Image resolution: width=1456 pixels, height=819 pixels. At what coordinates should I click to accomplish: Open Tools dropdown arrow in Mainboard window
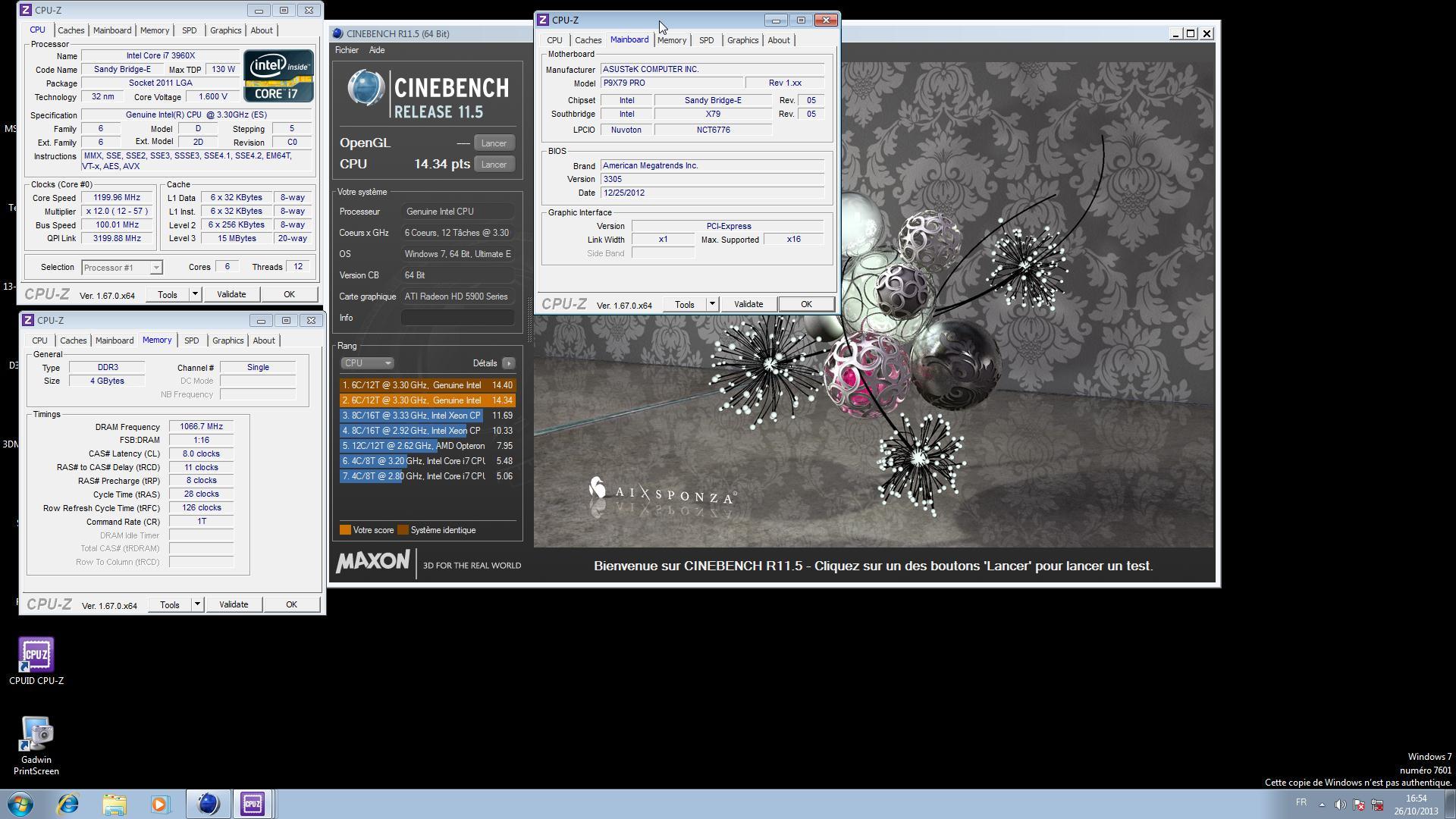[x=712, y=304]
